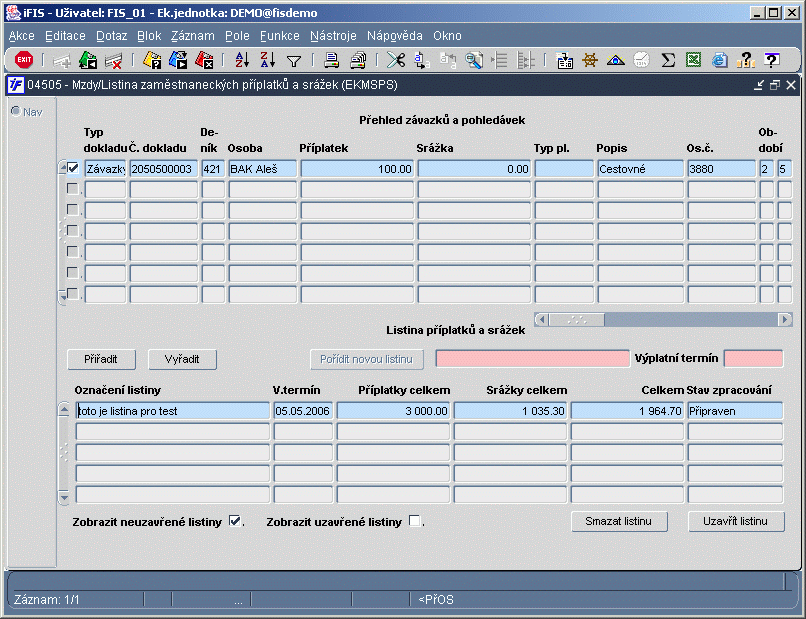Image resolution: width=806 pixels, height=619 pixels.
Task: Click the Smazat listinu button
Action: coord(619,521)
